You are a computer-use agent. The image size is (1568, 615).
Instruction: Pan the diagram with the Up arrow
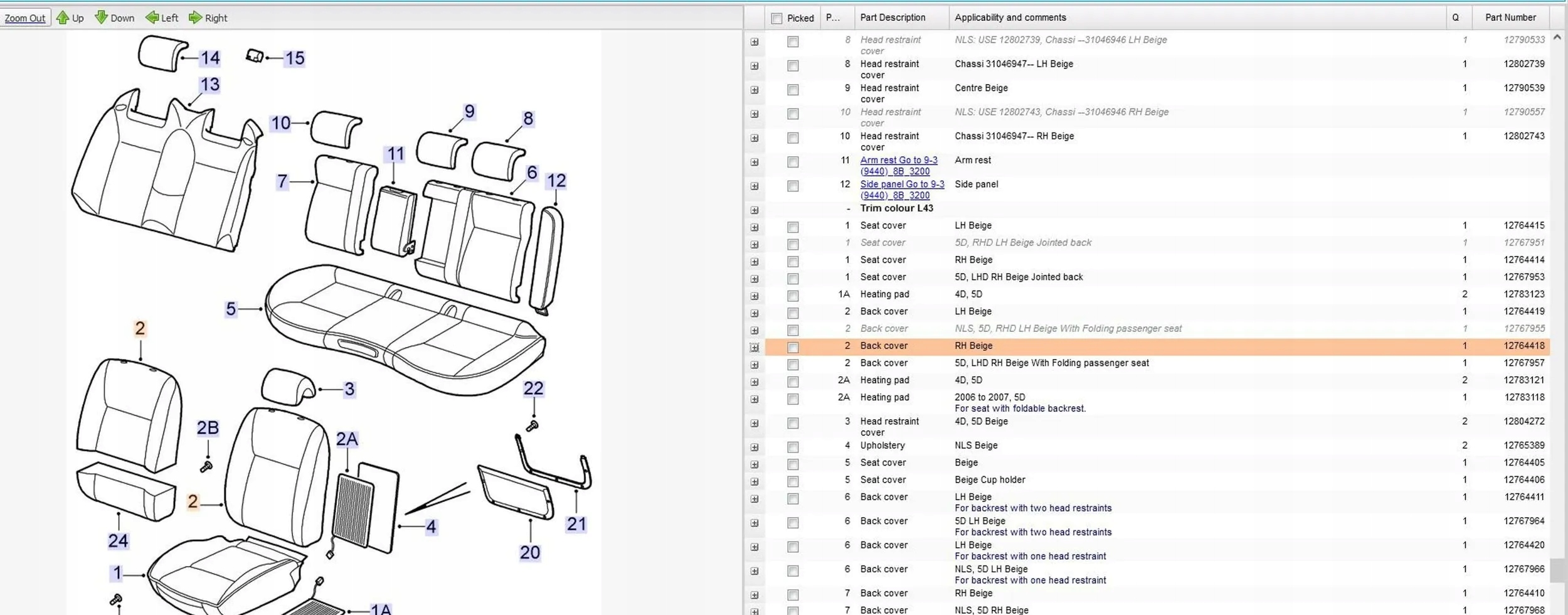70,18
